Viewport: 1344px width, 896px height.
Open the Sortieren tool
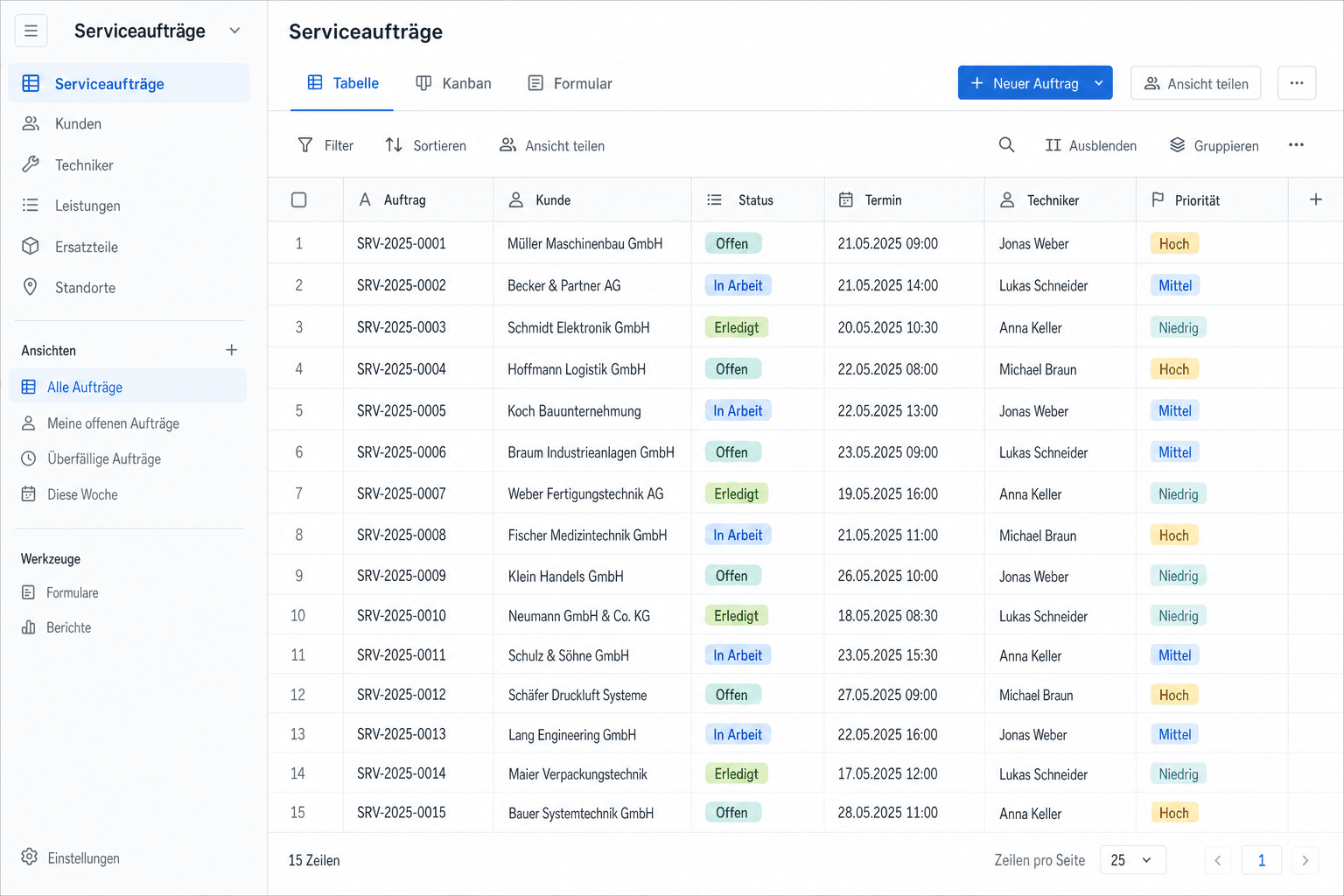coord(426,145)
